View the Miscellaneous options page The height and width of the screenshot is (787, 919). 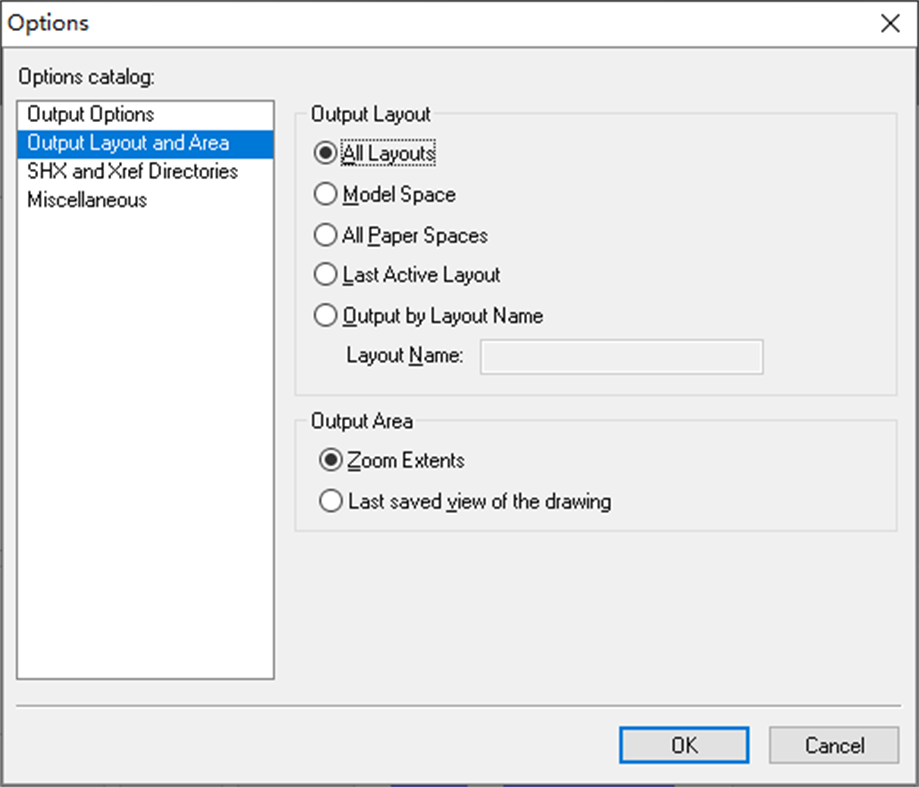point(91,199)
